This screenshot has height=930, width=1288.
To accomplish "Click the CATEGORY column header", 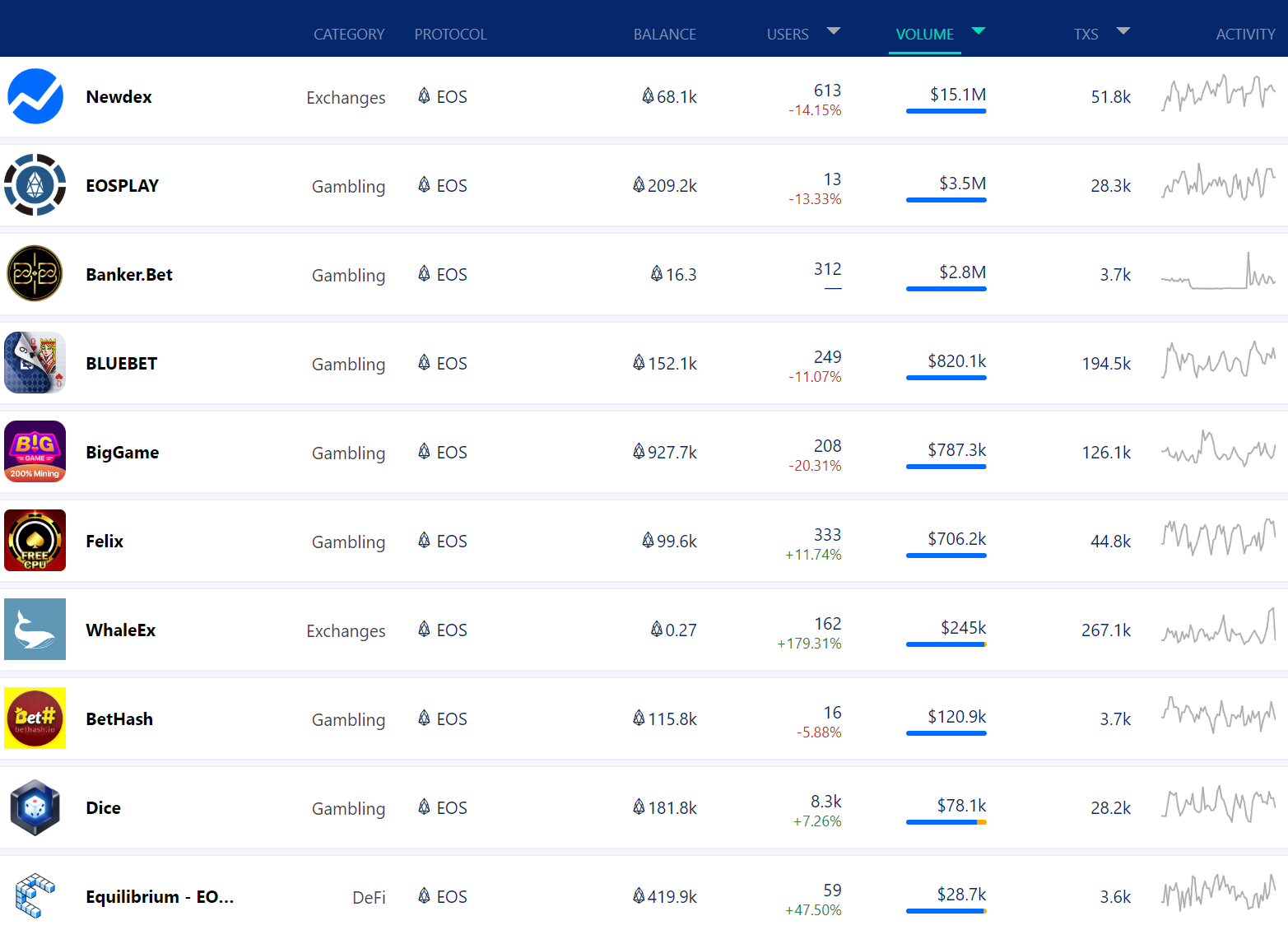I will coord(349,35).
